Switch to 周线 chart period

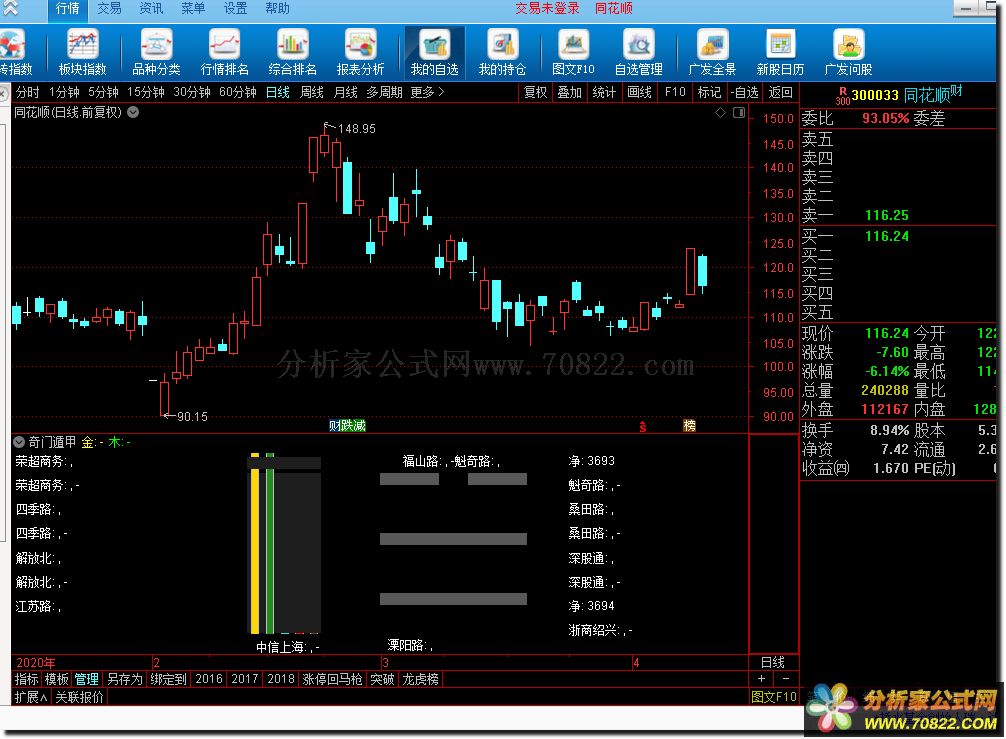point(312,92)
